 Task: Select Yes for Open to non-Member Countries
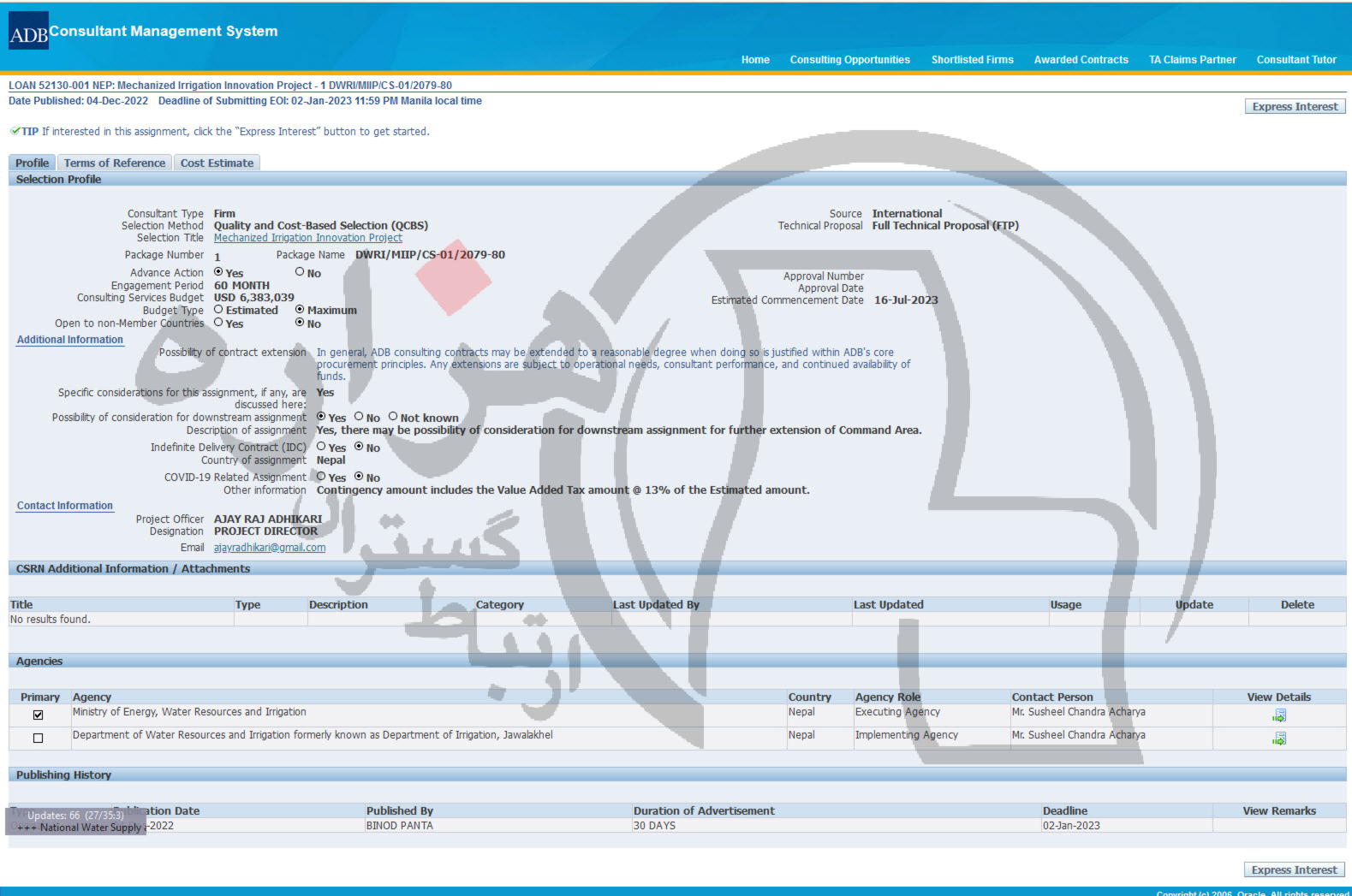click(218, 323)
